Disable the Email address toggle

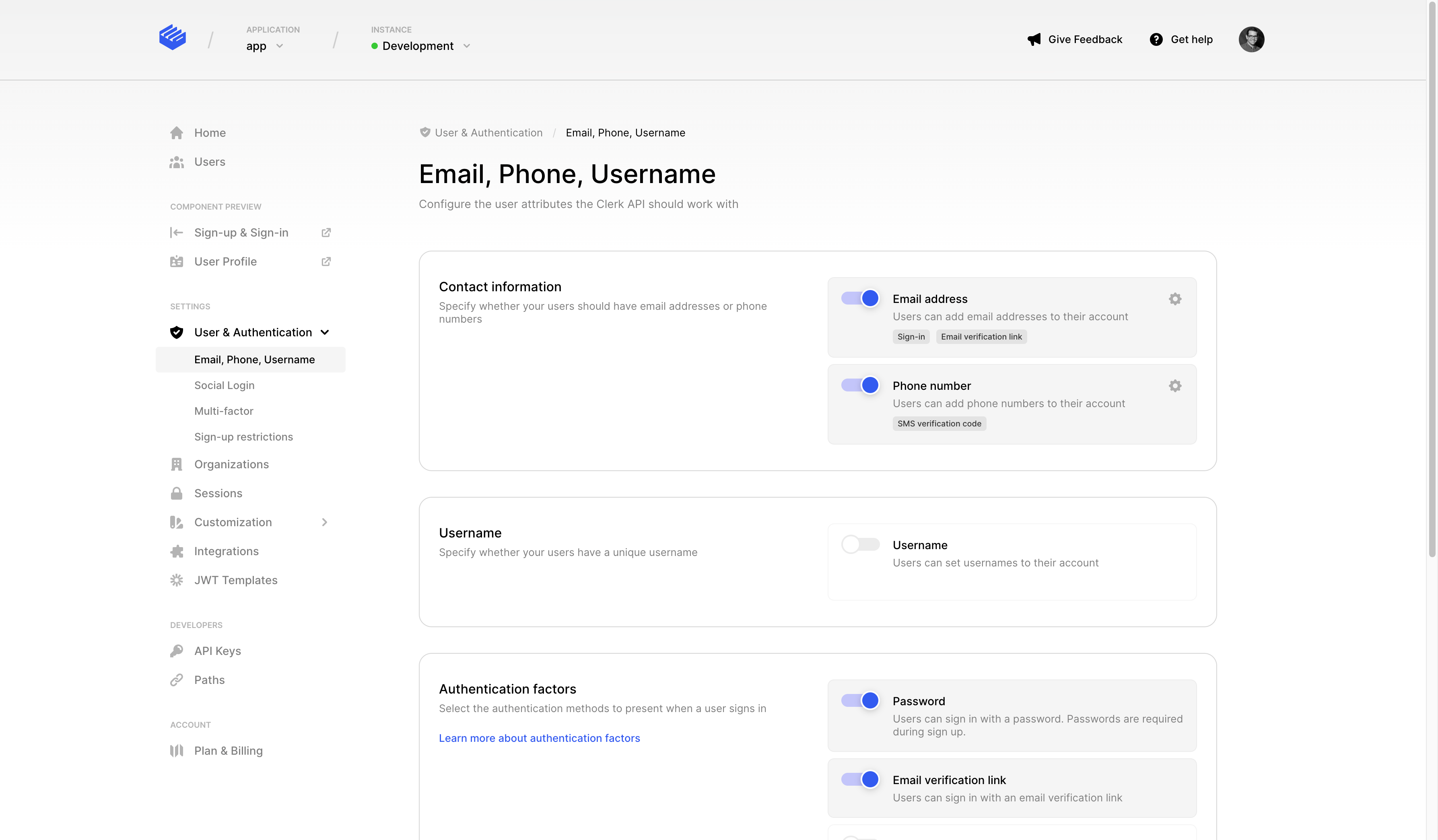[x=860, y=298]
